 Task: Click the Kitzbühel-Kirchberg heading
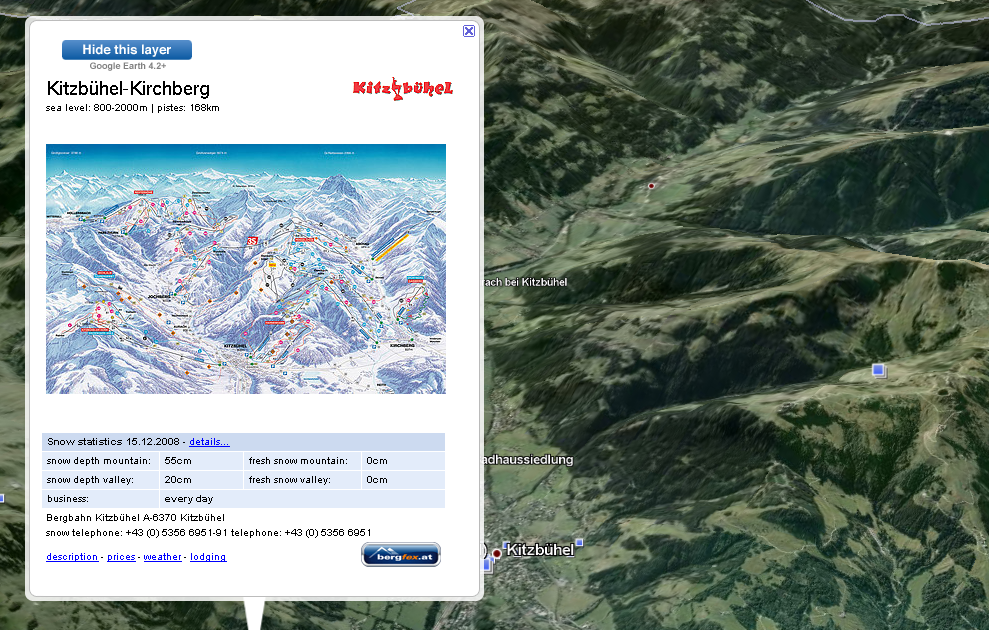pos(128,88)
